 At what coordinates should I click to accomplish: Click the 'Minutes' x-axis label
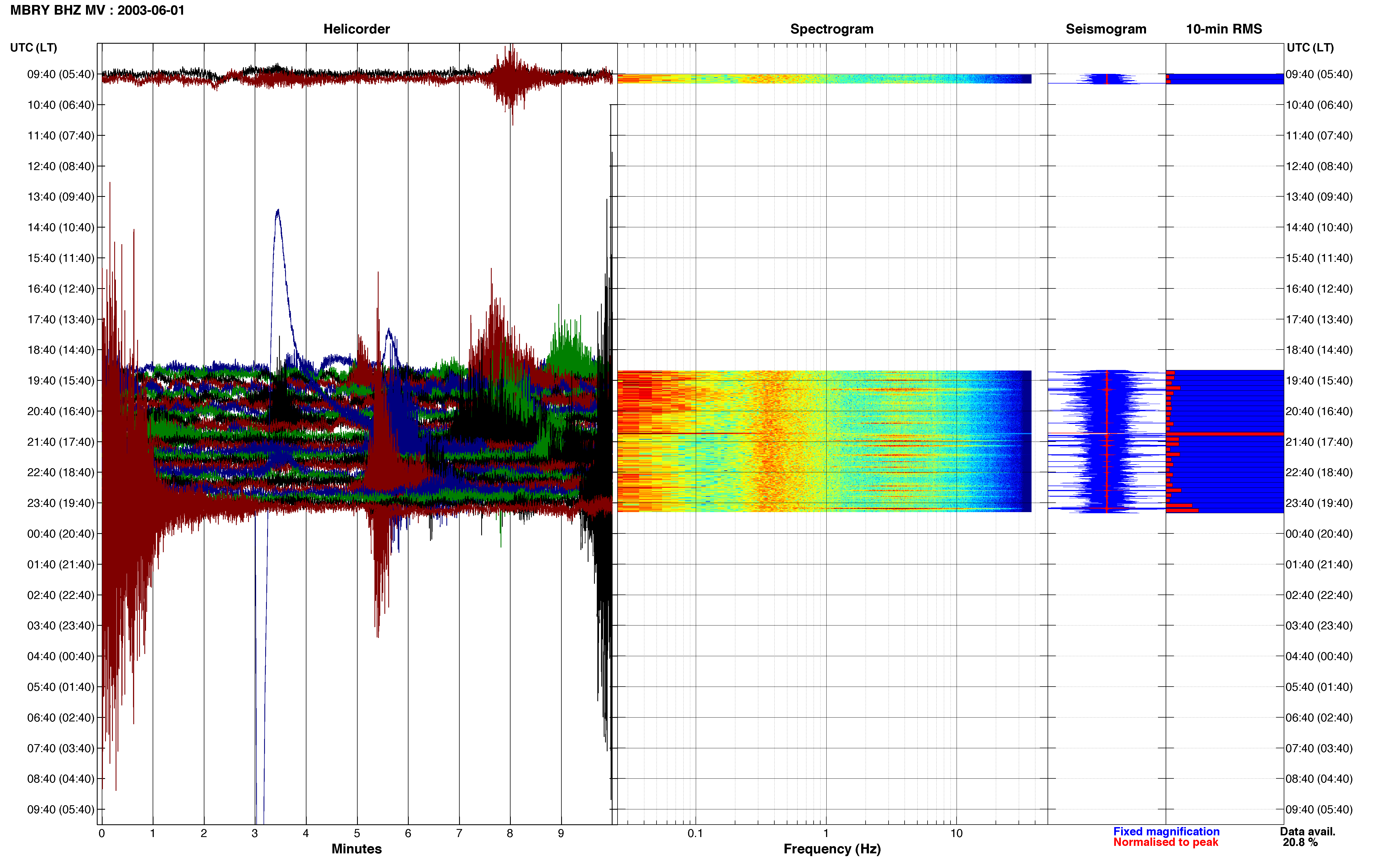(356, 849)
